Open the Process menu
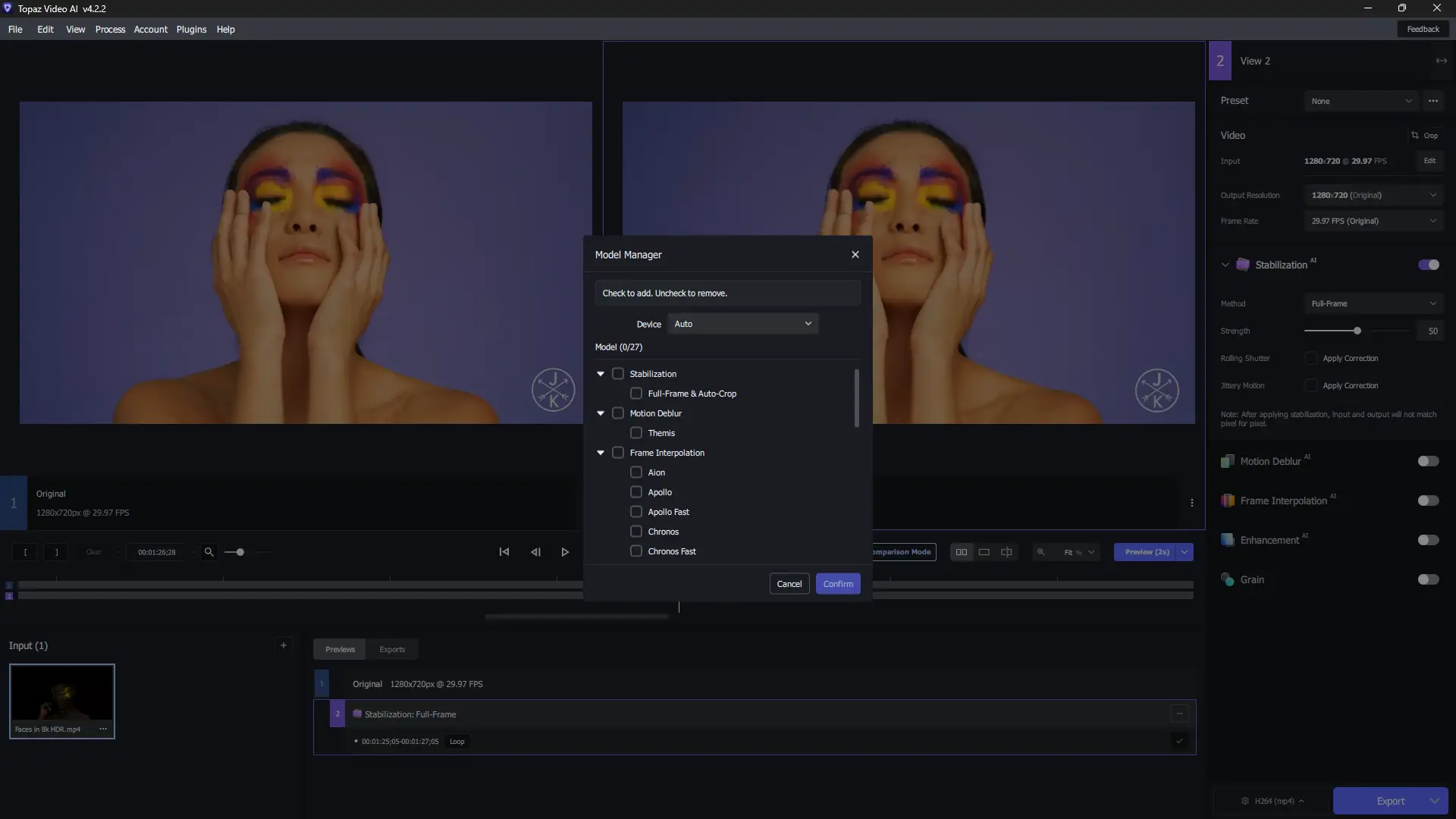The width and height of the screenshot is (1456, 819). (x=110, y=30)
